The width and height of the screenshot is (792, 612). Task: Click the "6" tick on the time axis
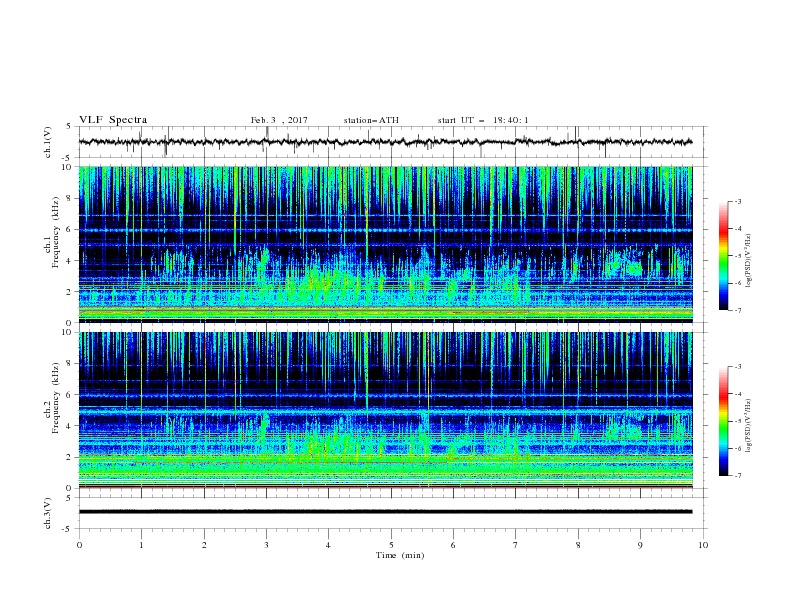coord(453,545)
